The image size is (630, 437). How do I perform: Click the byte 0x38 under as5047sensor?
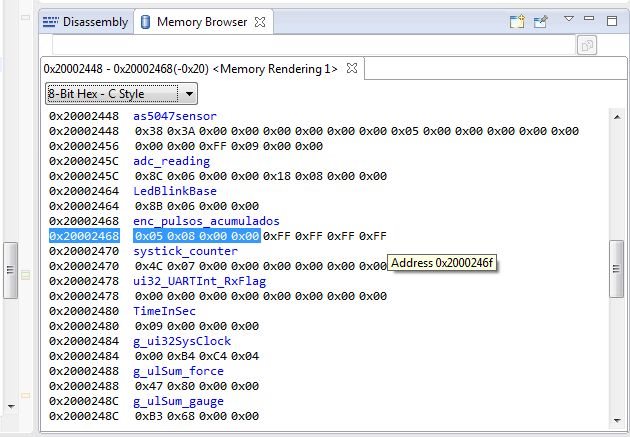pyautogui.click(x=149, y=131)
